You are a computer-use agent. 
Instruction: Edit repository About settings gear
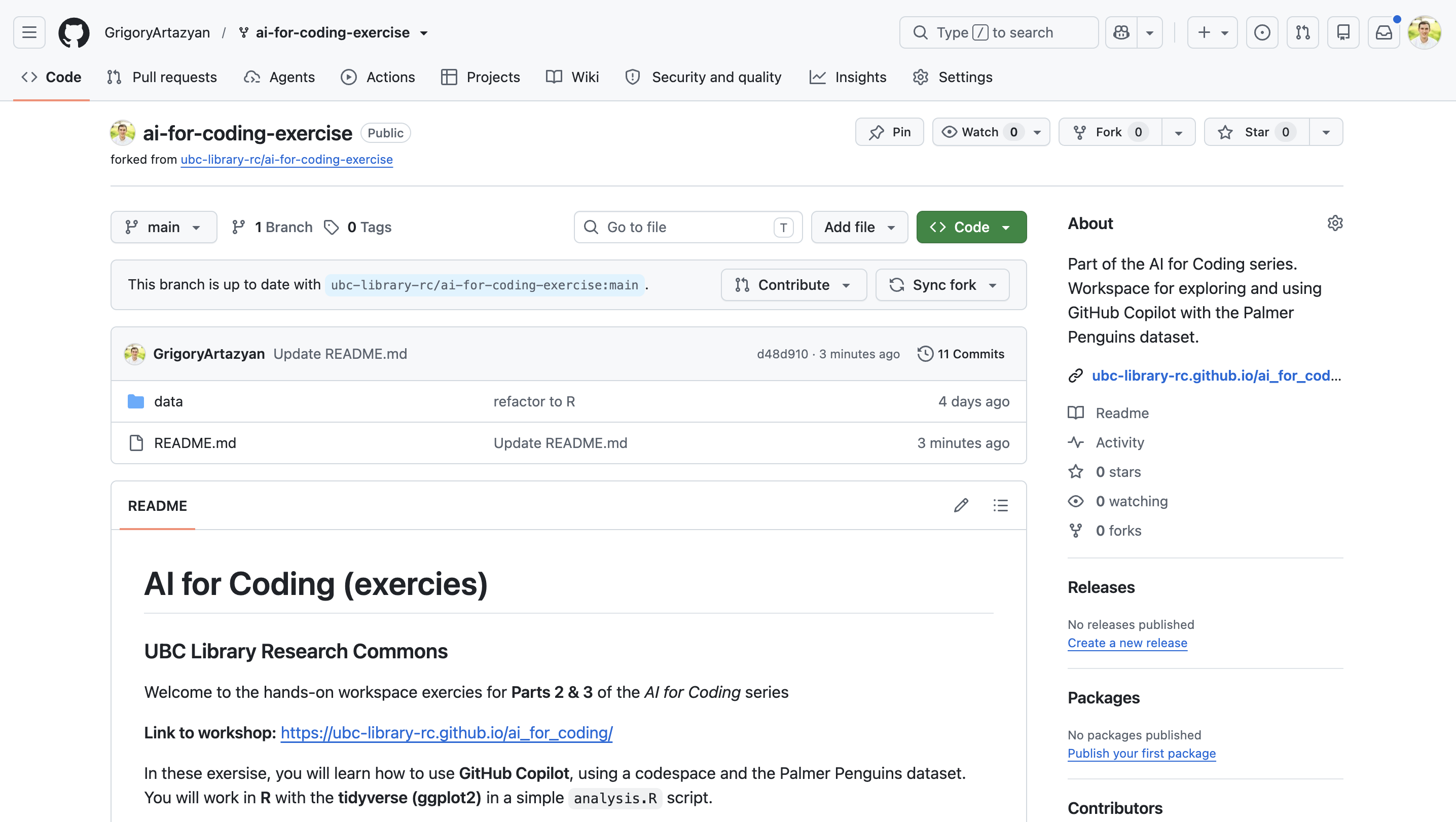click(x=1335, y=223)
